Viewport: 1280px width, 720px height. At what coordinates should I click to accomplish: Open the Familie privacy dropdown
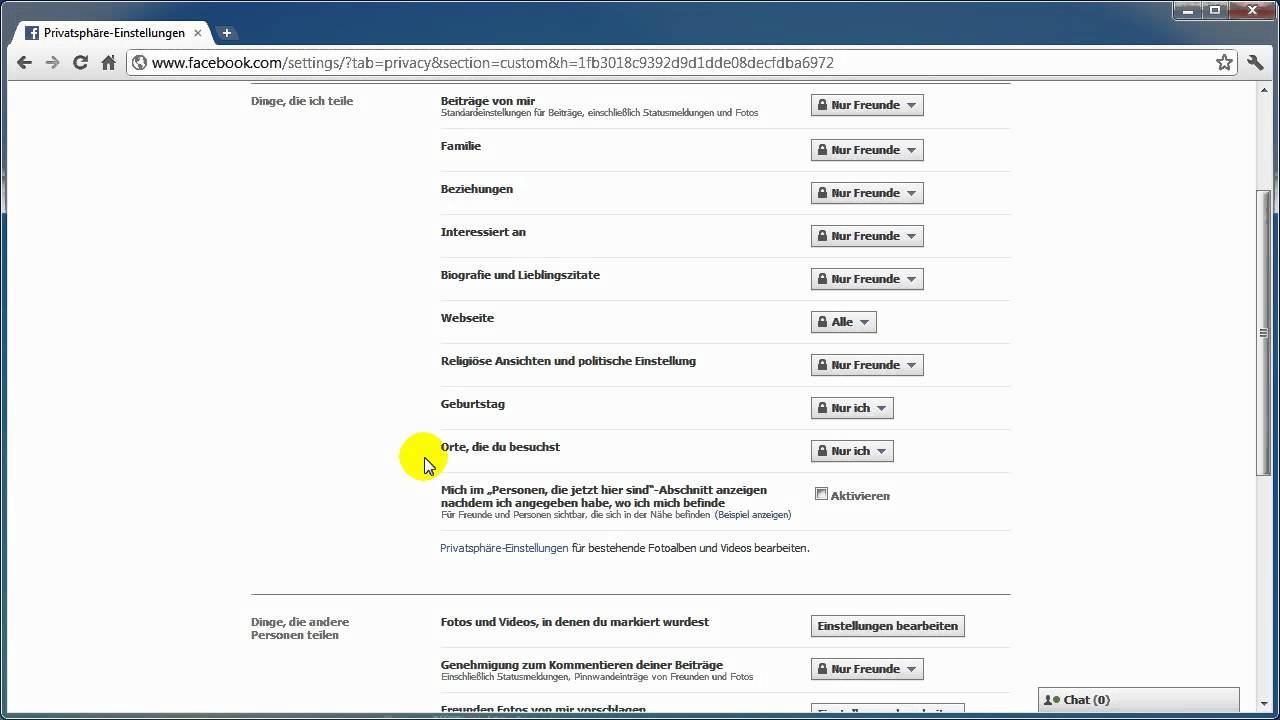tap(867, 150)
